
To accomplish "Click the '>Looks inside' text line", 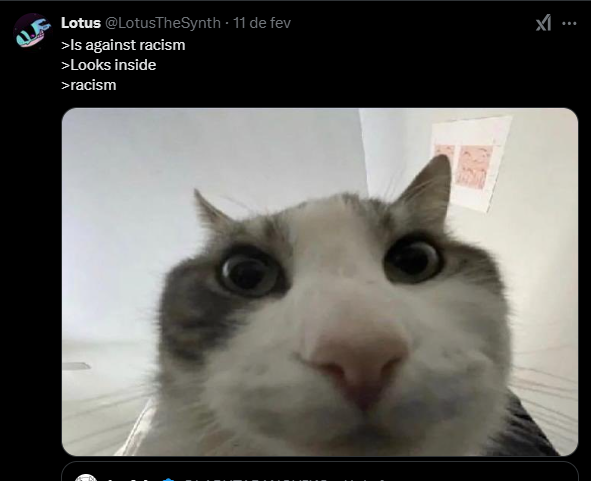I will (109, 65).
